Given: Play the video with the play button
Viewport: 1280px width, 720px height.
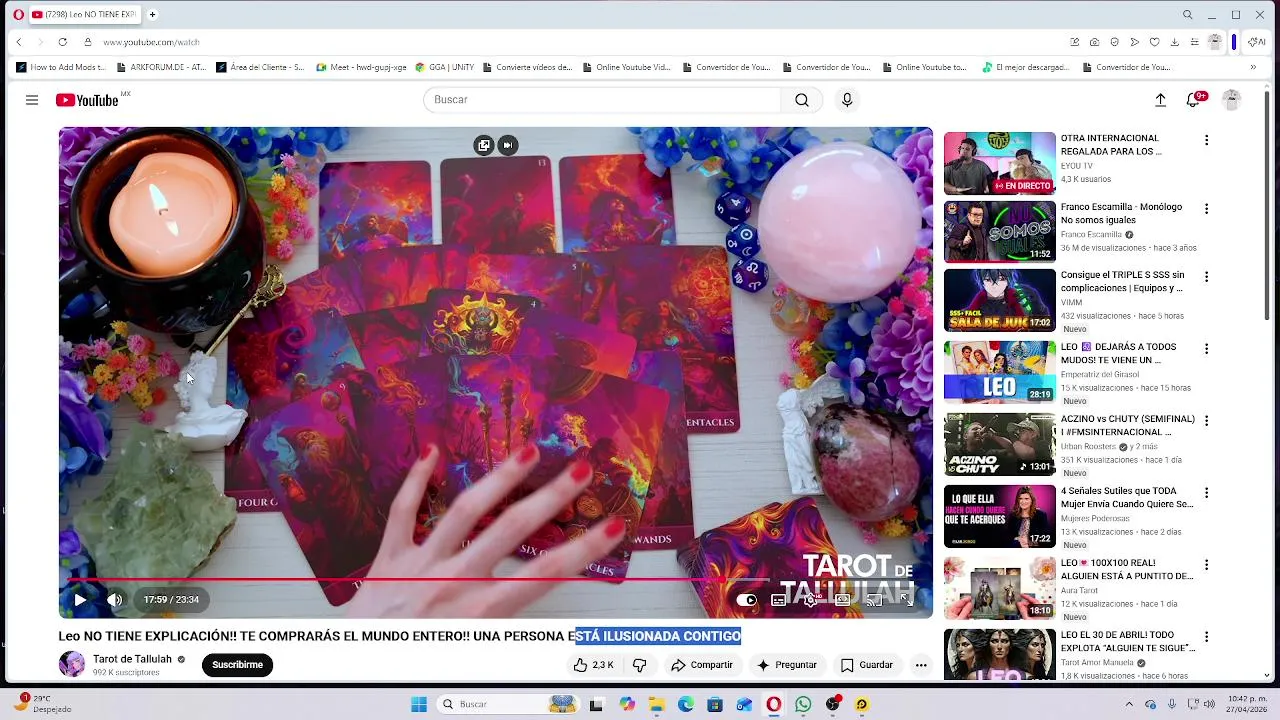Looking at the screenshot, I should click(x=80, y=600).
